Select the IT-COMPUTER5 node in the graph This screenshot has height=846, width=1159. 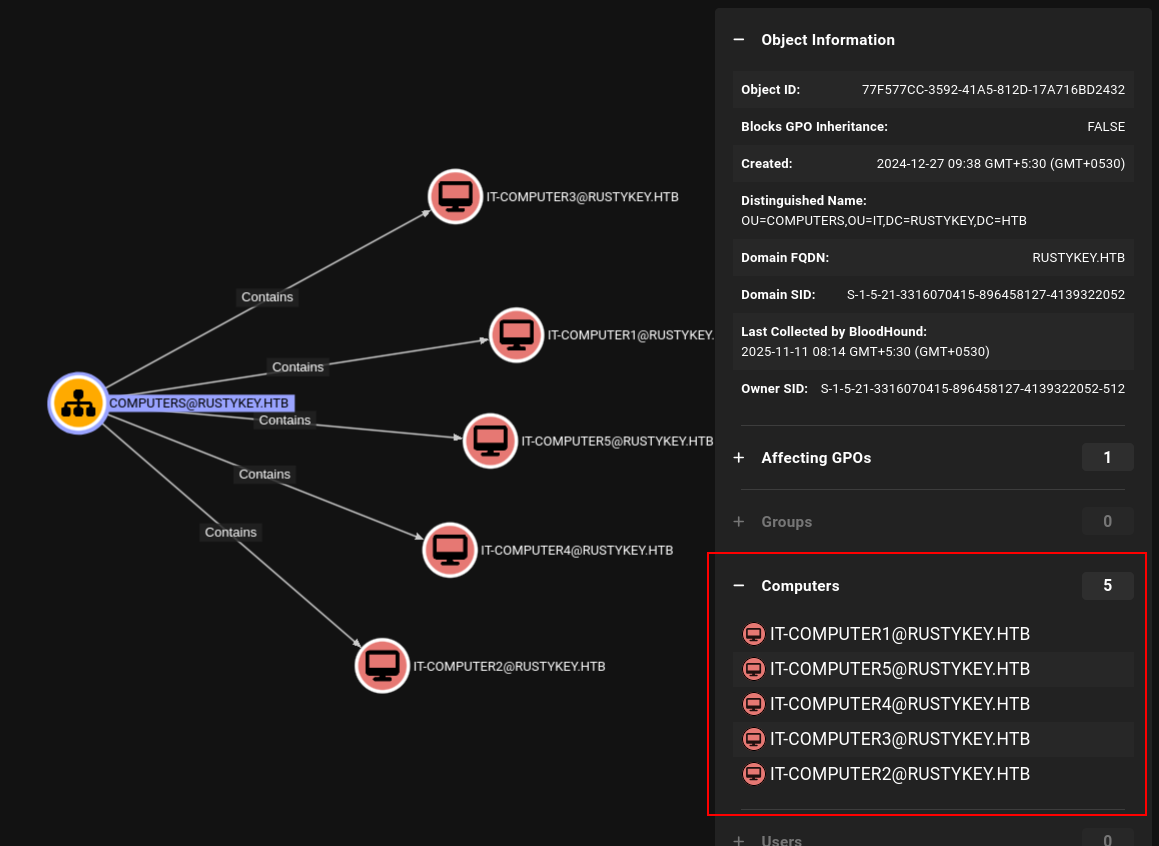point(490,440)
